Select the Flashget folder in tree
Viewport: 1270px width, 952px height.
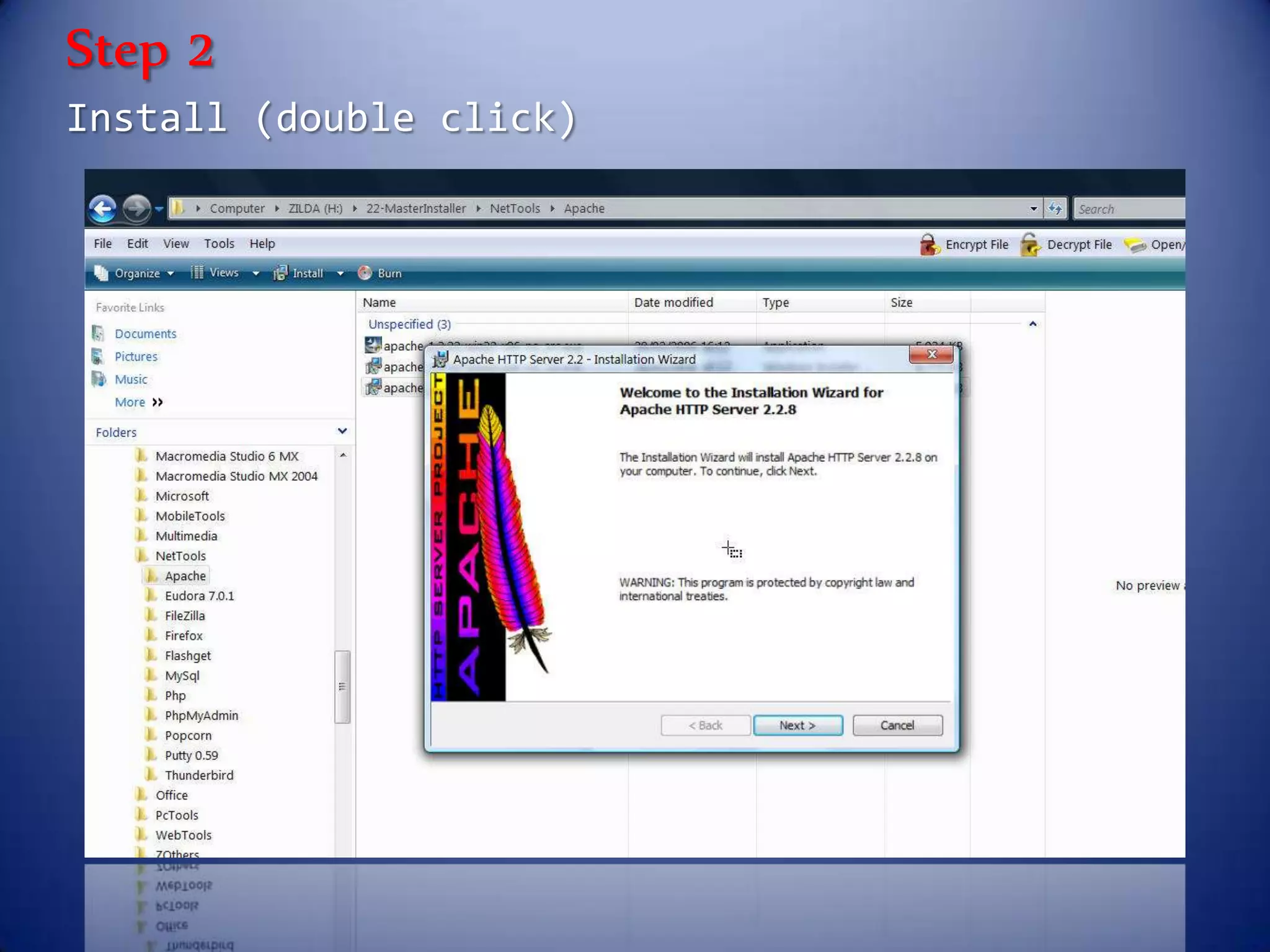[187, 656]
